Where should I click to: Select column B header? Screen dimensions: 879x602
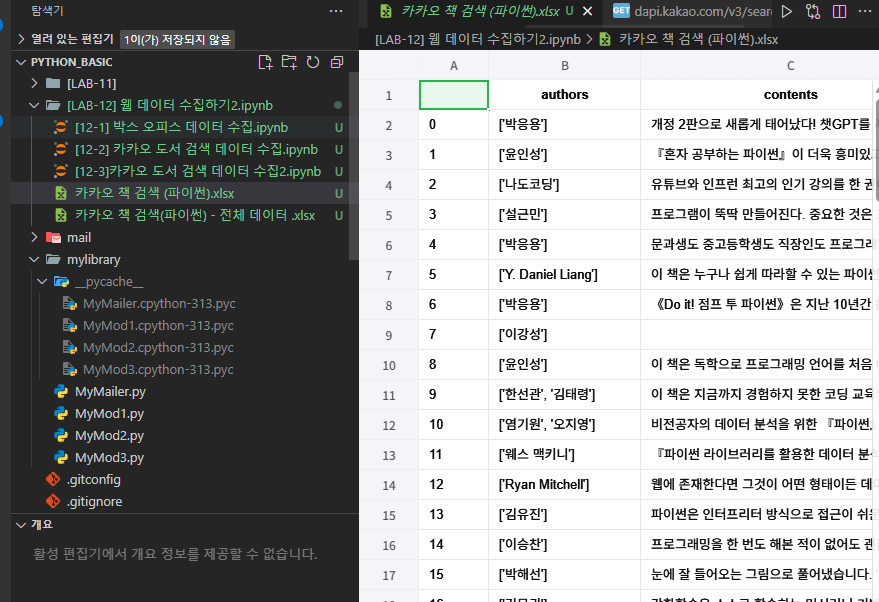565,66
